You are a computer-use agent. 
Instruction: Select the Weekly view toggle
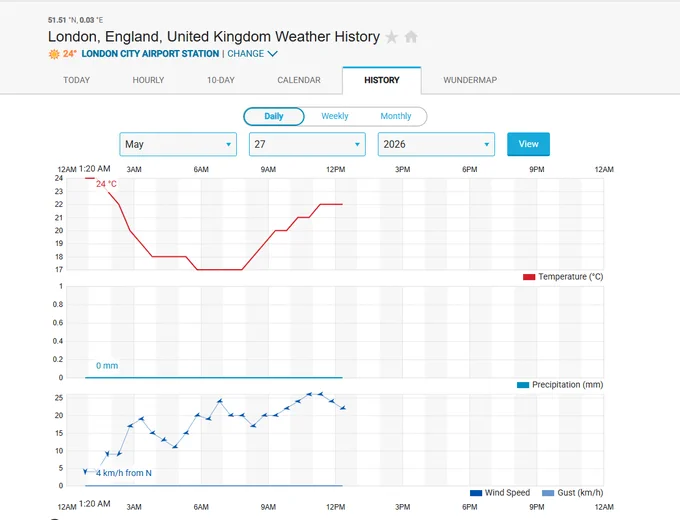[x=335, y=116]
